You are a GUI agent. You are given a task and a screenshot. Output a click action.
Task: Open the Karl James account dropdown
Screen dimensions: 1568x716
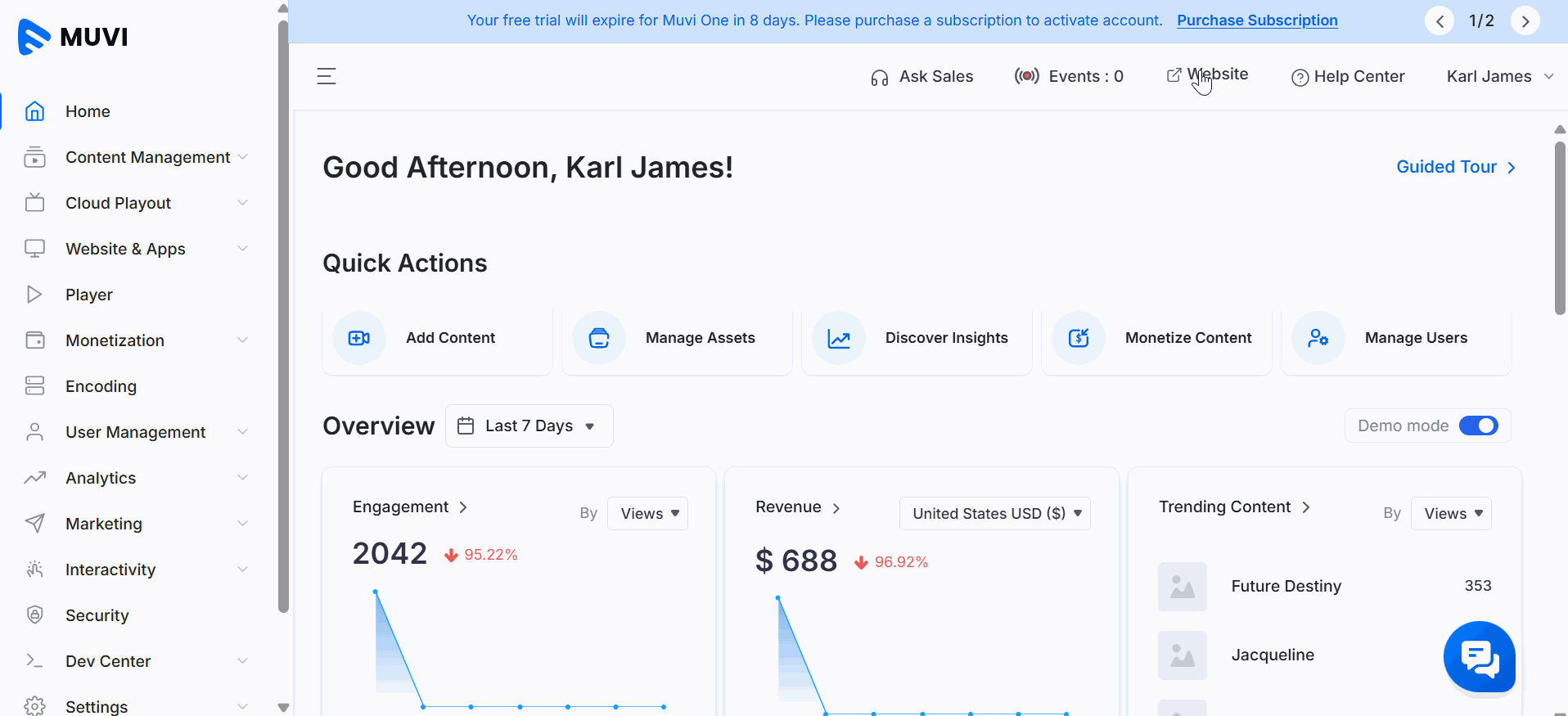[1500, 76]
